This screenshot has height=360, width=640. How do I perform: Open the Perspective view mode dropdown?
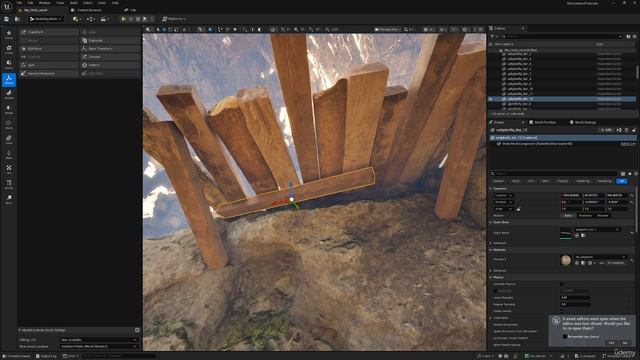click(387, 29)
